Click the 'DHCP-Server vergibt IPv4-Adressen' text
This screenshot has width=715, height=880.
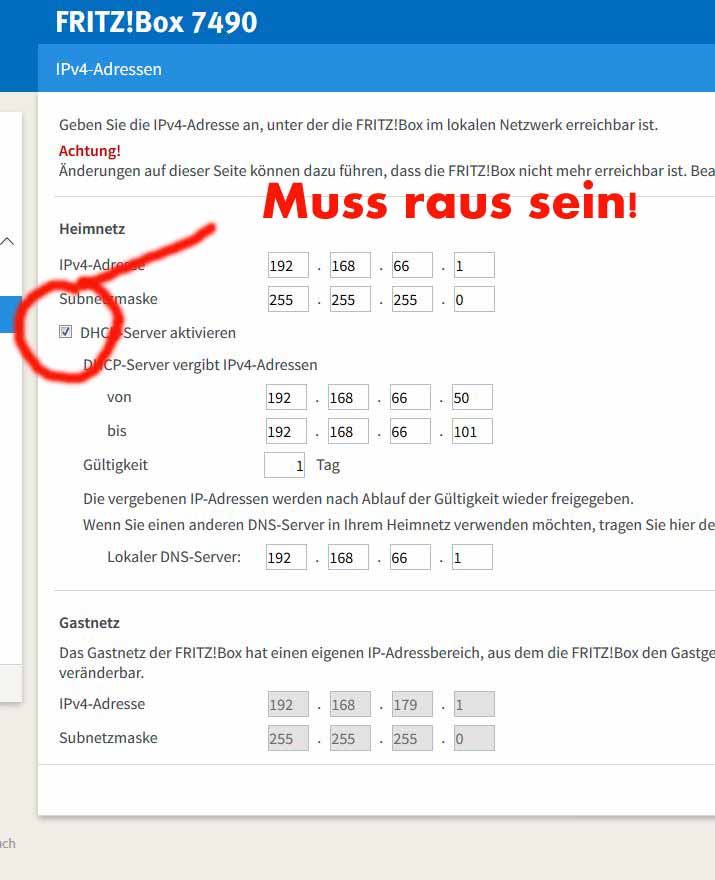[200, 365]
